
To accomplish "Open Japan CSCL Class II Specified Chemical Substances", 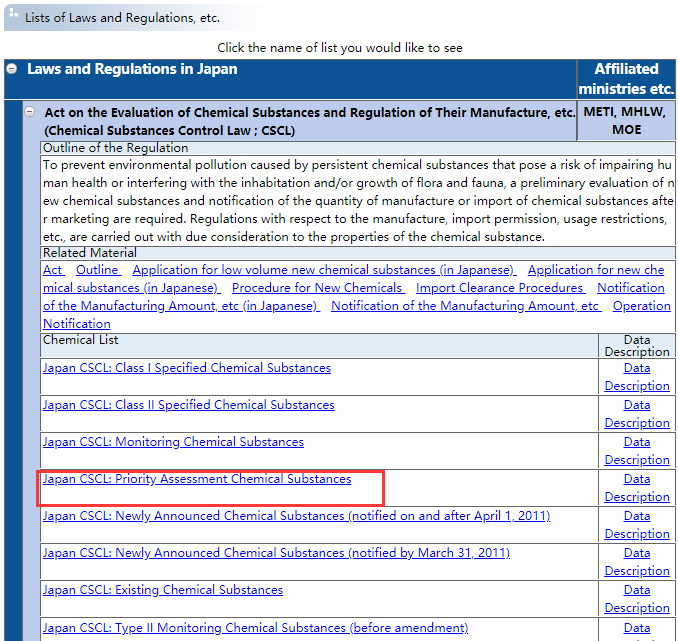I will [188, 405].
